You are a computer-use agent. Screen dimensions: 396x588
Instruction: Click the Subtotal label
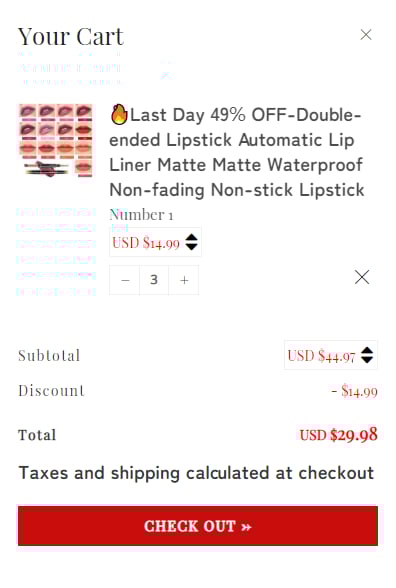point(49,356)
